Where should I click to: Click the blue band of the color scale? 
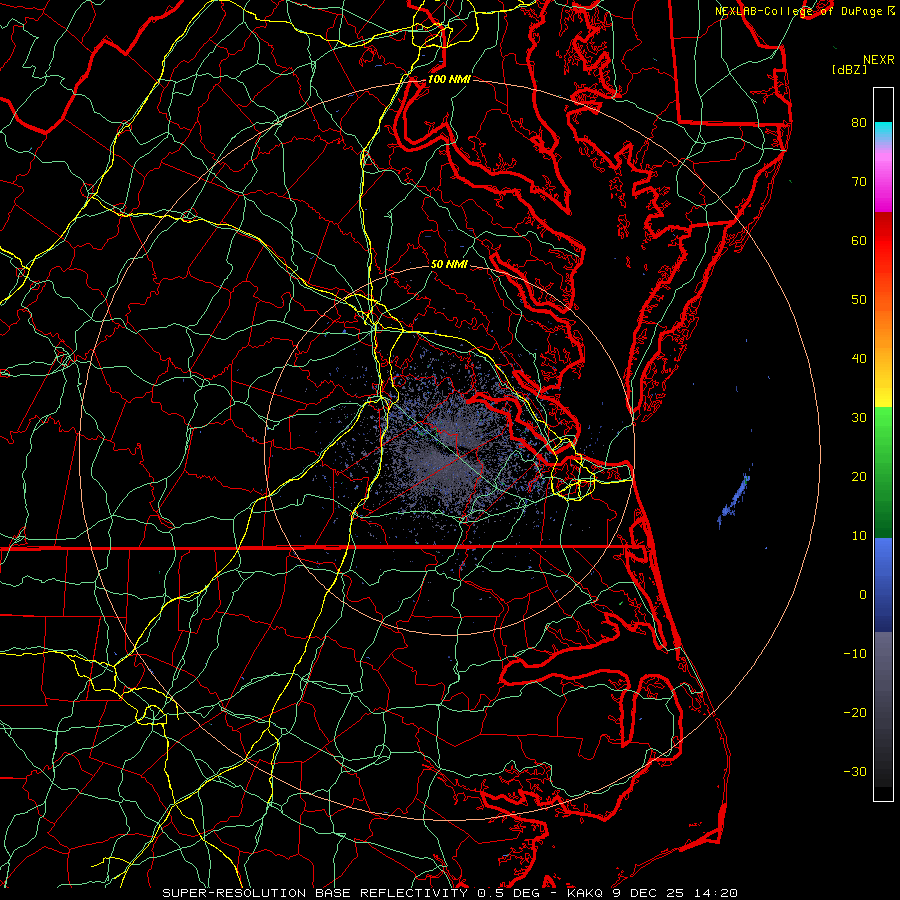pyautogui.click(x=883, y=584)
